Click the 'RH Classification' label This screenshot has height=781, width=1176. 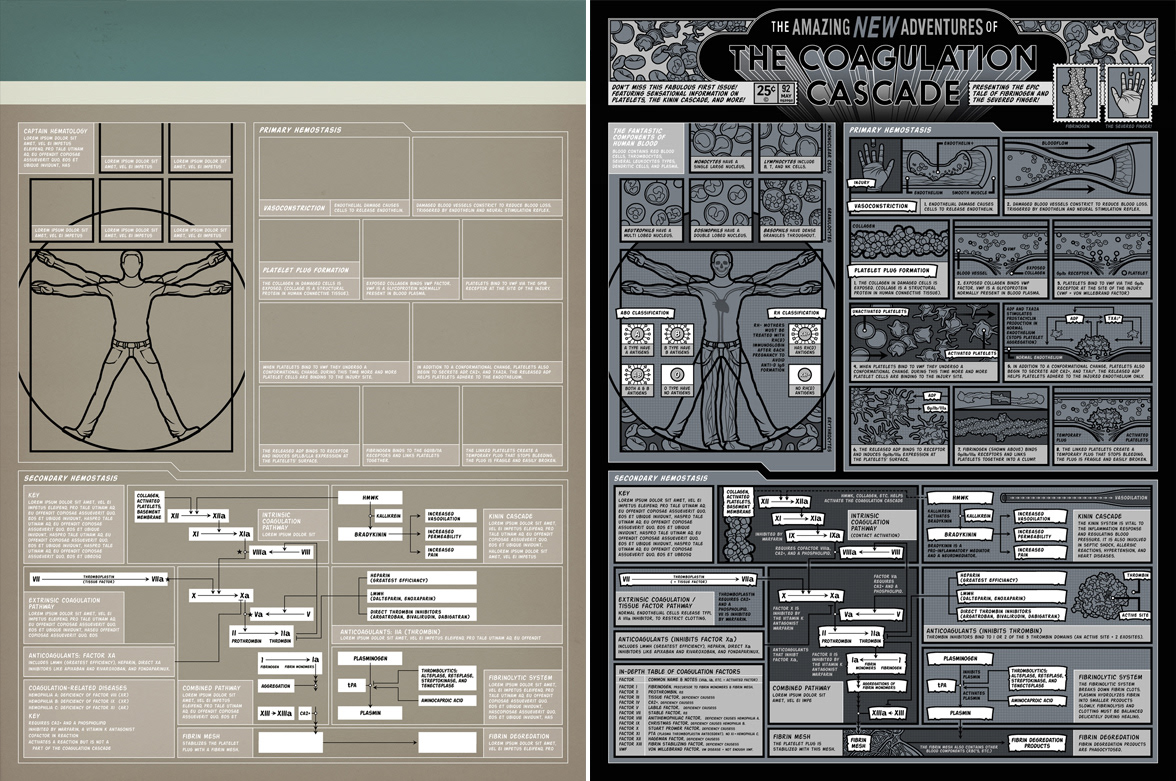(x=794, y=313)
